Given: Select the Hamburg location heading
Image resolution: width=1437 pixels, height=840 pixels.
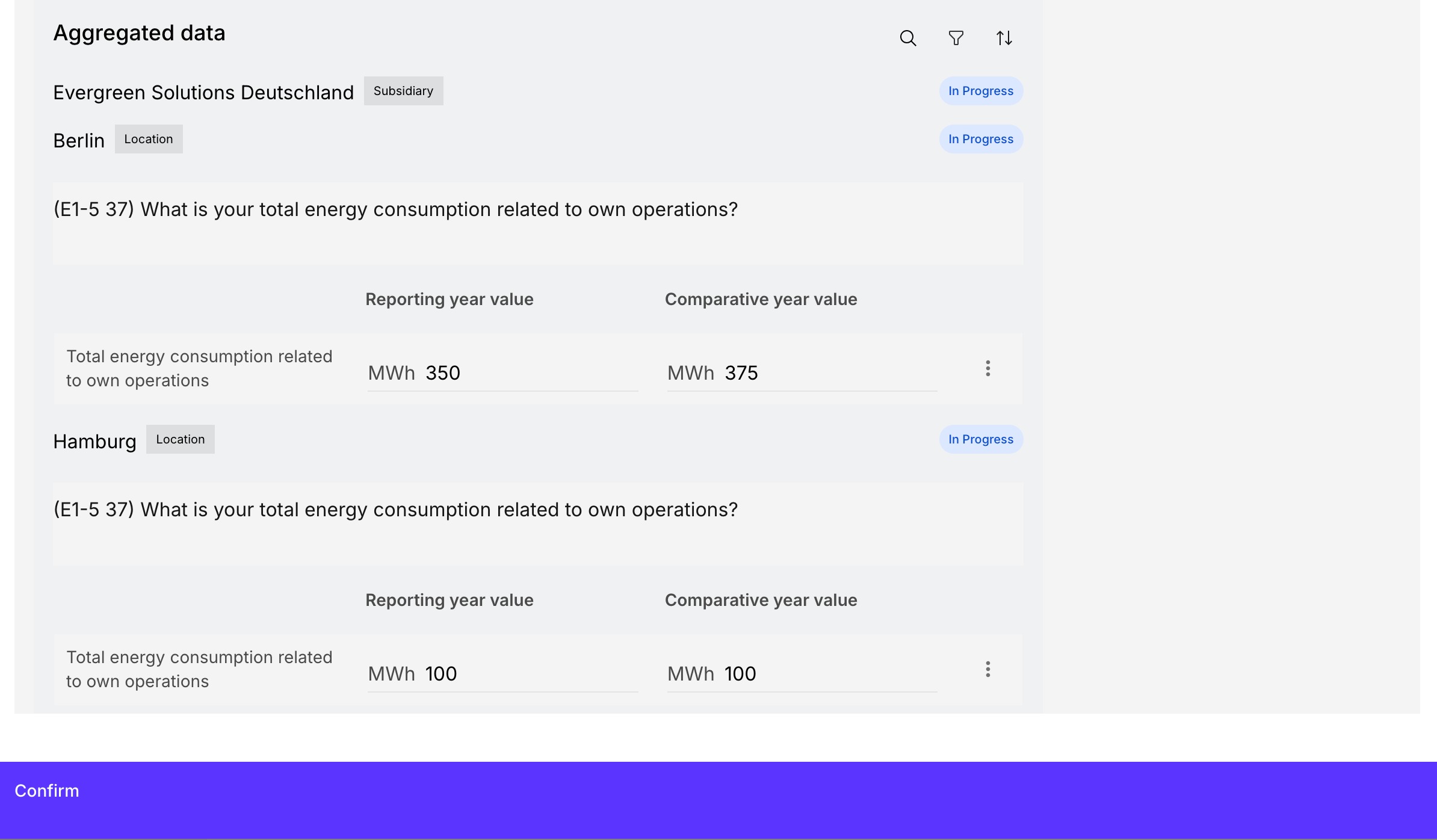Looking at the screenshot, I should tap(94, 442).
